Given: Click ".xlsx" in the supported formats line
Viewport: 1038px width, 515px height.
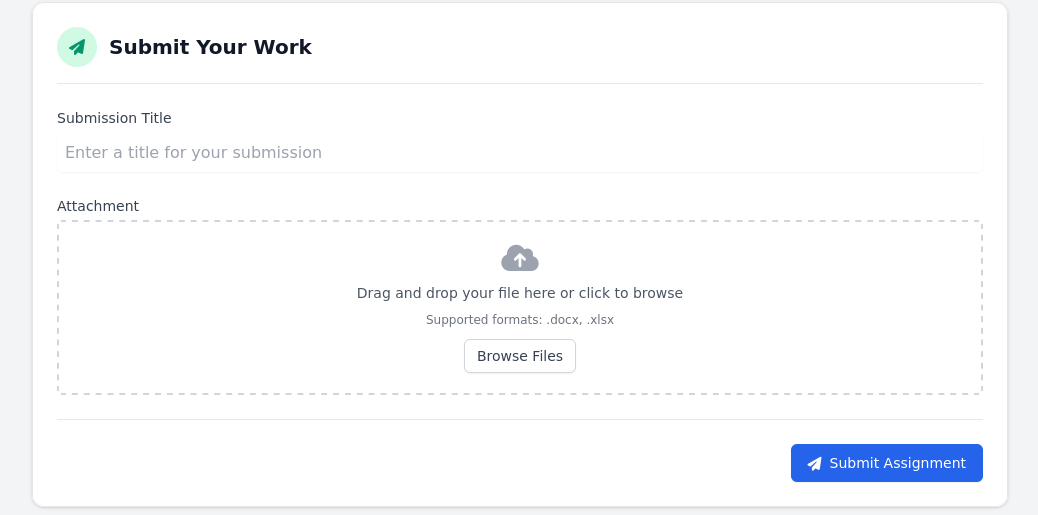Looking at the screenshot, I should [600, 320].
